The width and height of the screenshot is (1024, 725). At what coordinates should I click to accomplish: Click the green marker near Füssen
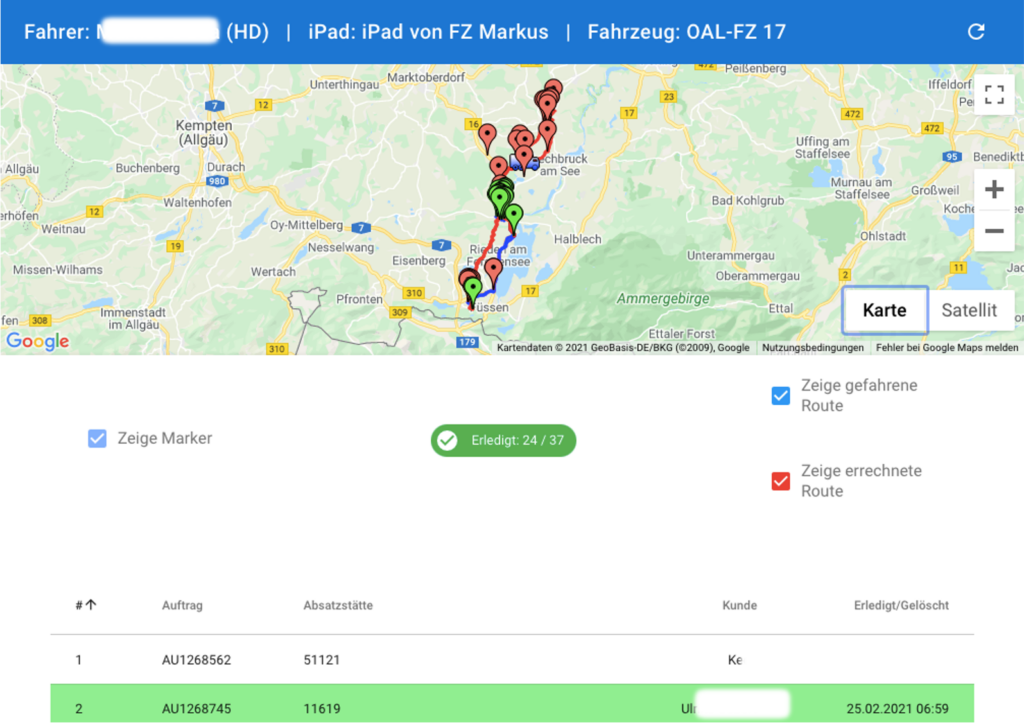point(473,290)
